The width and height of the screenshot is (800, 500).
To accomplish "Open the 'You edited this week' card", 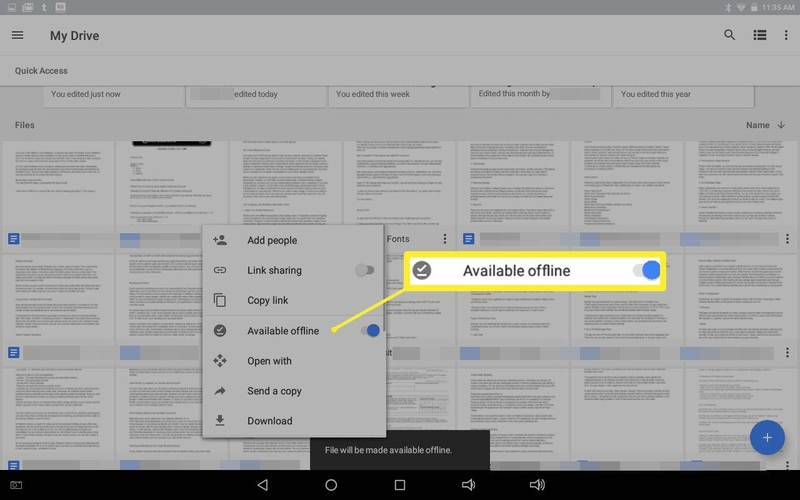I will tap(398, 96).
